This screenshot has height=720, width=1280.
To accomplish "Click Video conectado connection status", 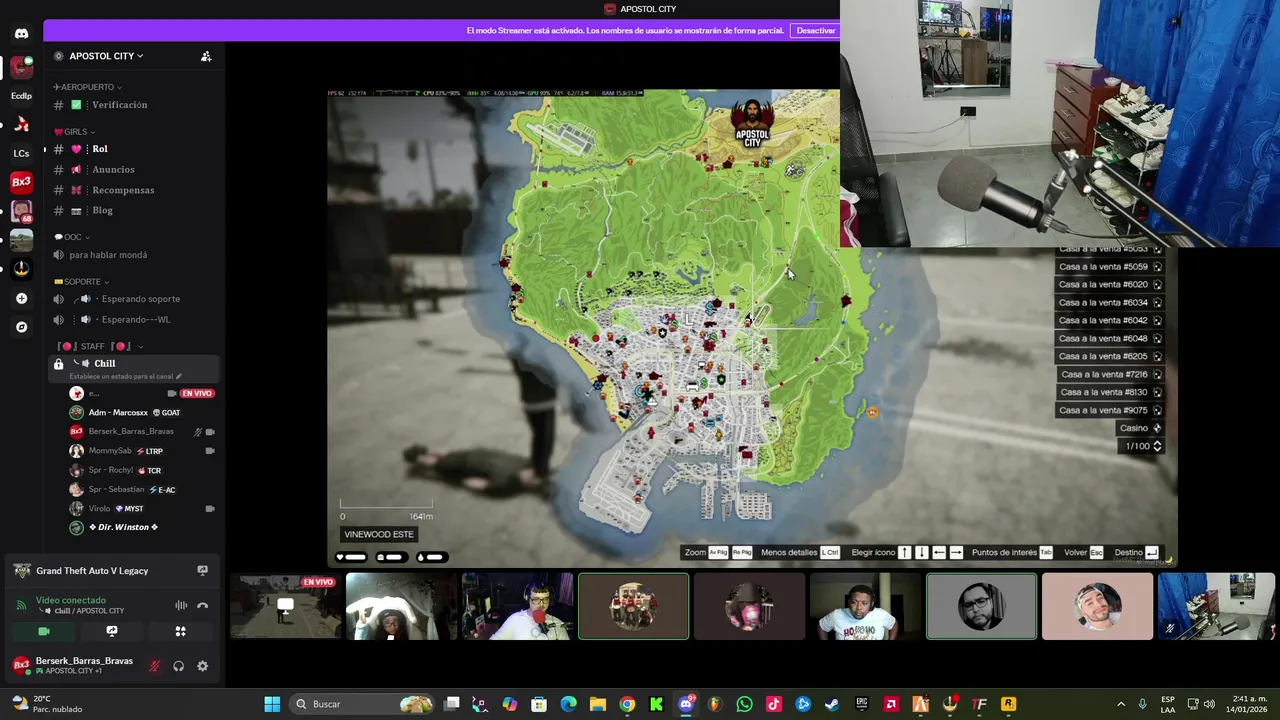I will [x=71, y=601].
